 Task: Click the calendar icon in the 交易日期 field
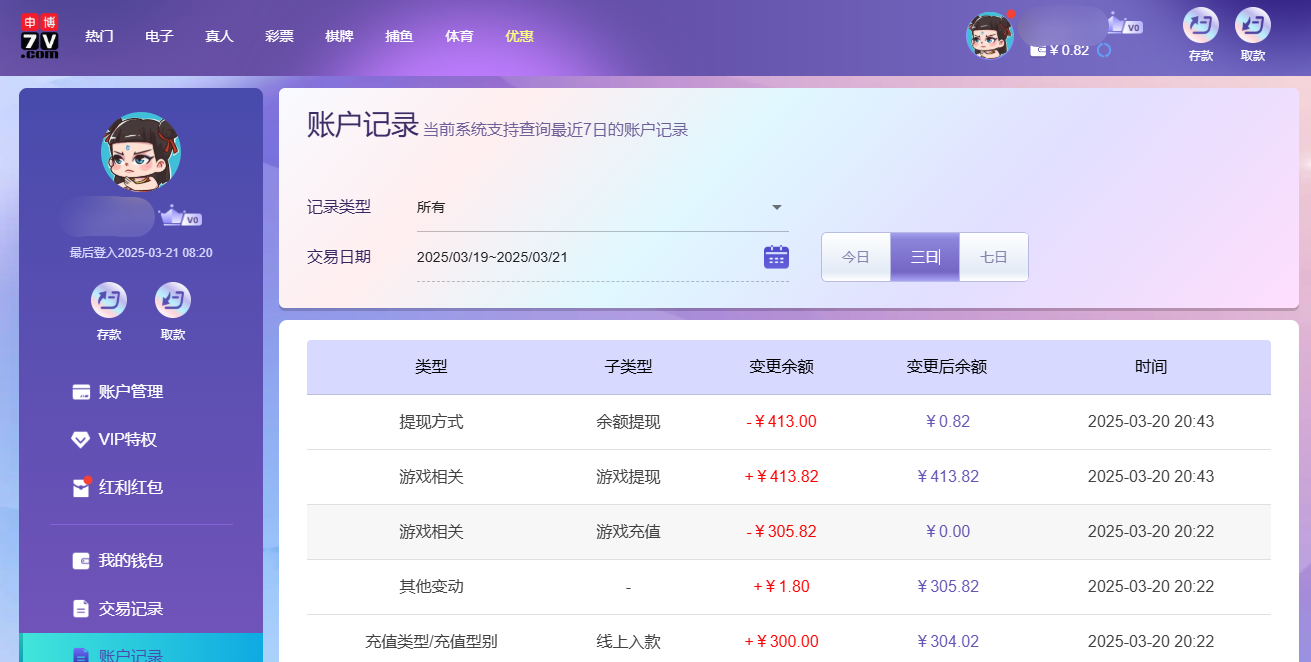pos(779,256)
